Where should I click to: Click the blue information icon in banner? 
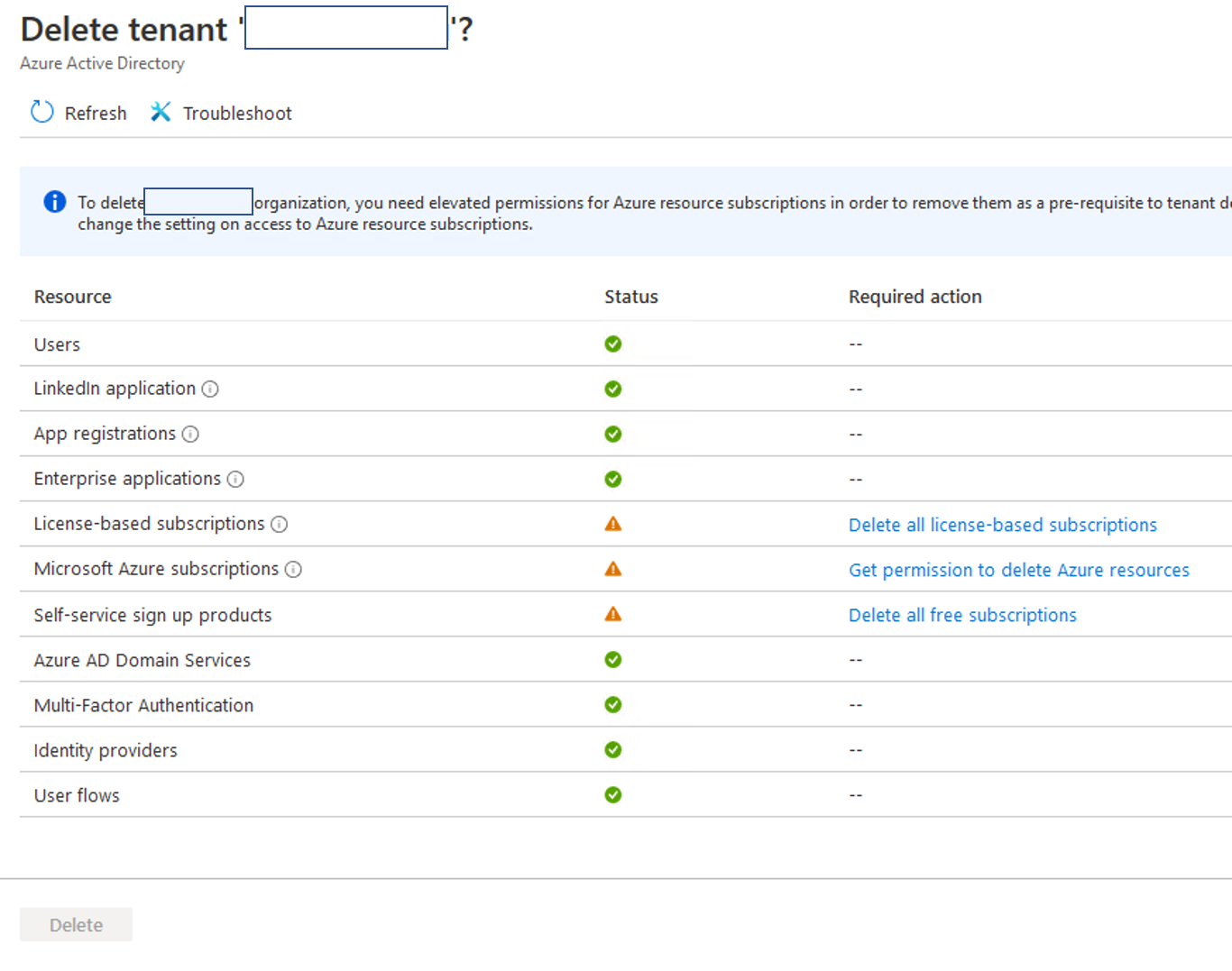point(55,202)
